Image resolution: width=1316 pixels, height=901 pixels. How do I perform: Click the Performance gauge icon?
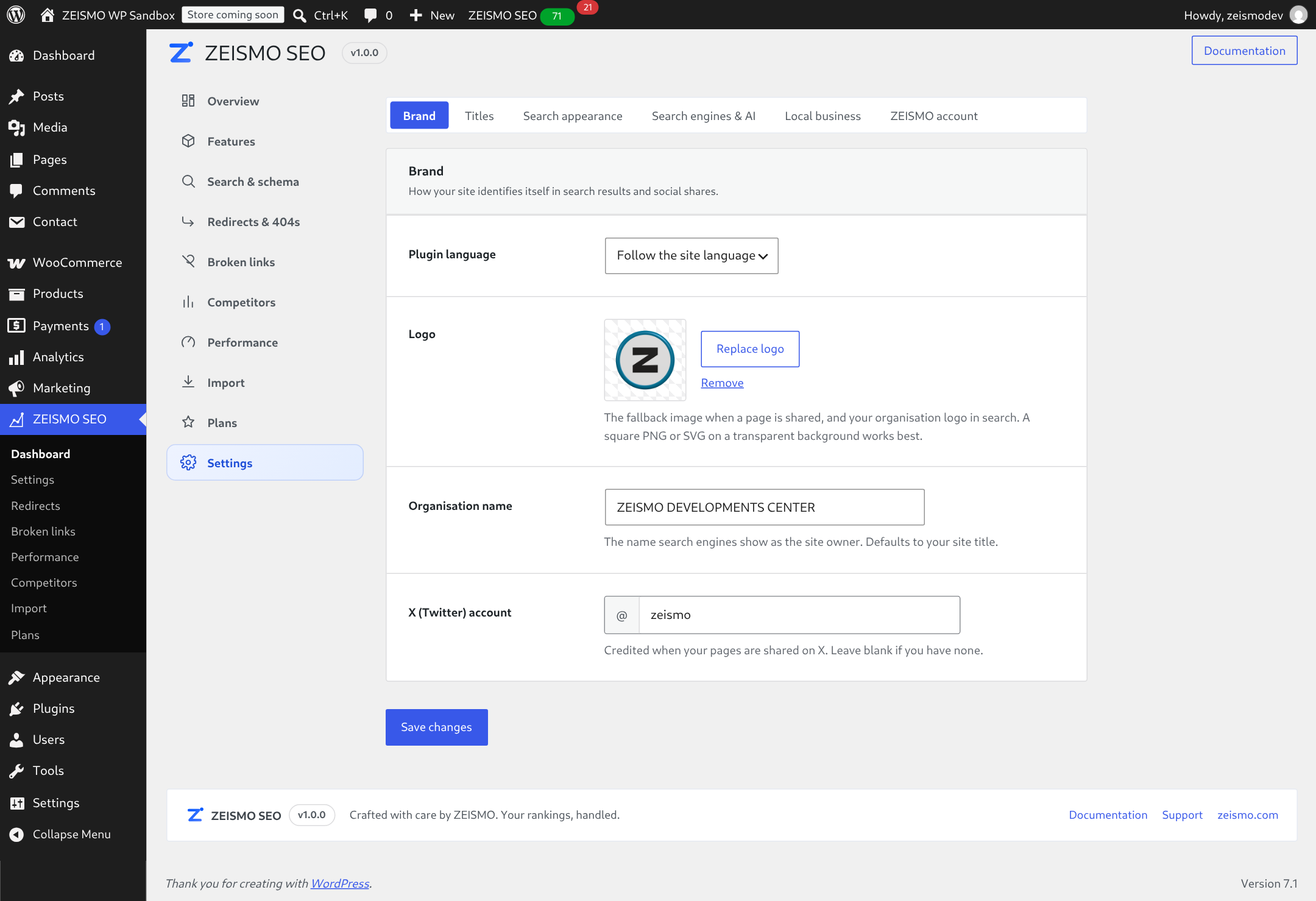click(188, 342)
